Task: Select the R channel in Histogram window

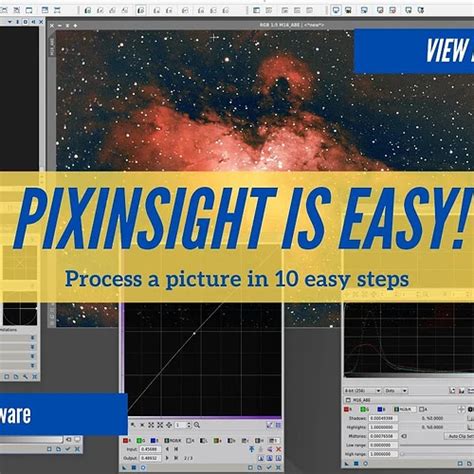Action: pyautogui.click(x=348, y=409)
